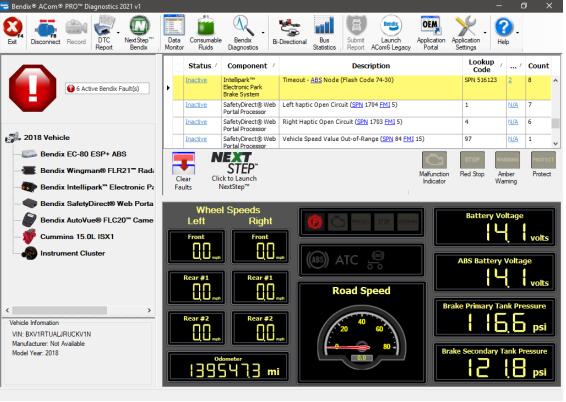Click the vehicle tree horizontal scrollbar
Image resolution: width=566 pixels, height=402 pixels.
tap(60, 310)
